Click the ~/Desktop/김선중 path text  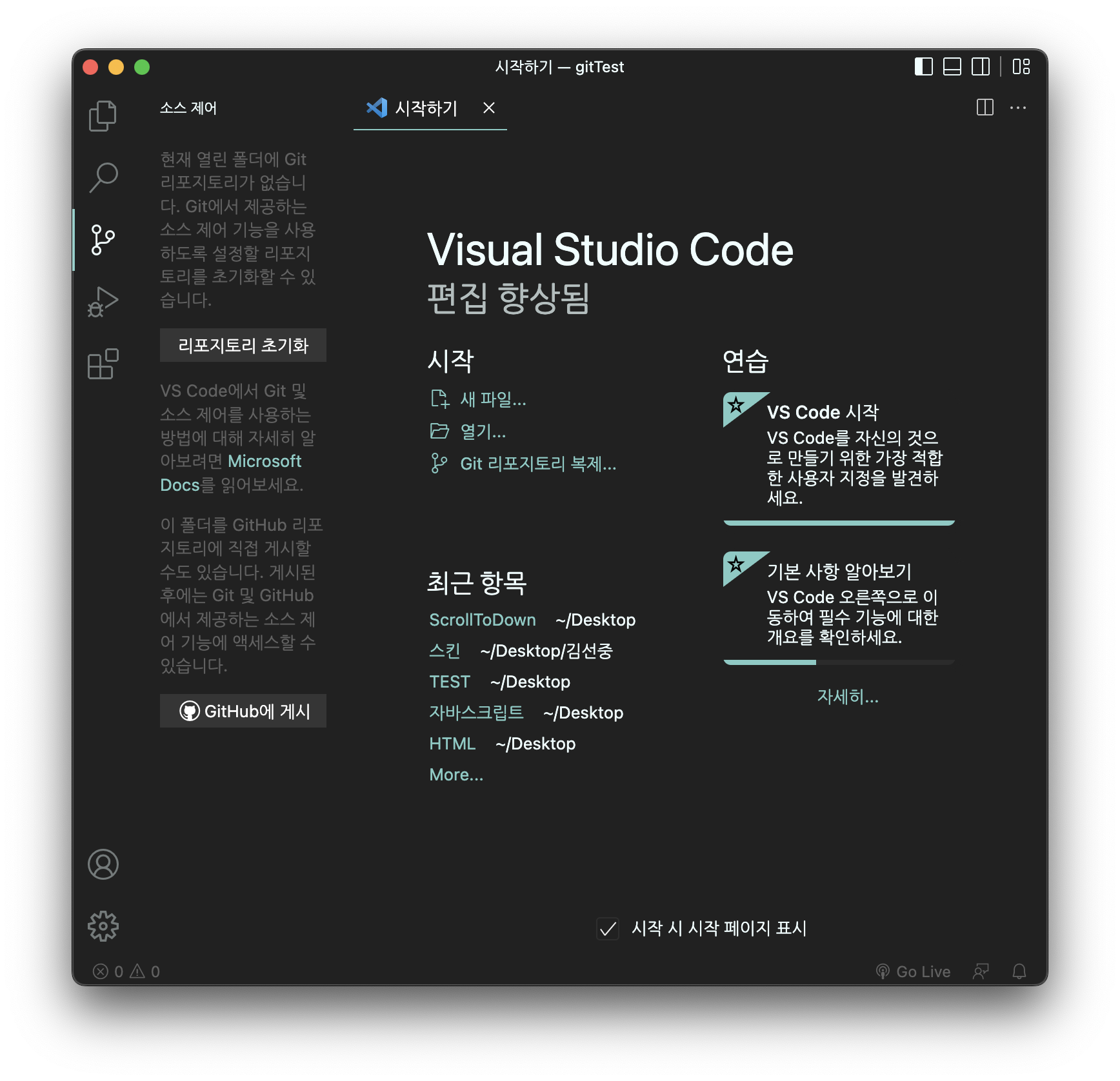(x=546, y=651)
